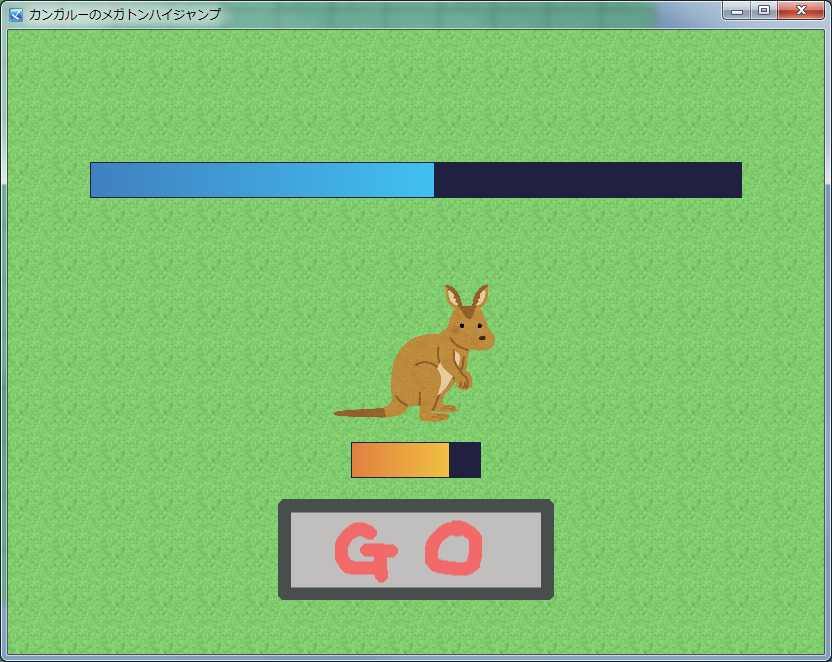Maximize the kangaroo game window
This screenshot has height=662, width=832.
pyautogui.click(x=764, y=11)
